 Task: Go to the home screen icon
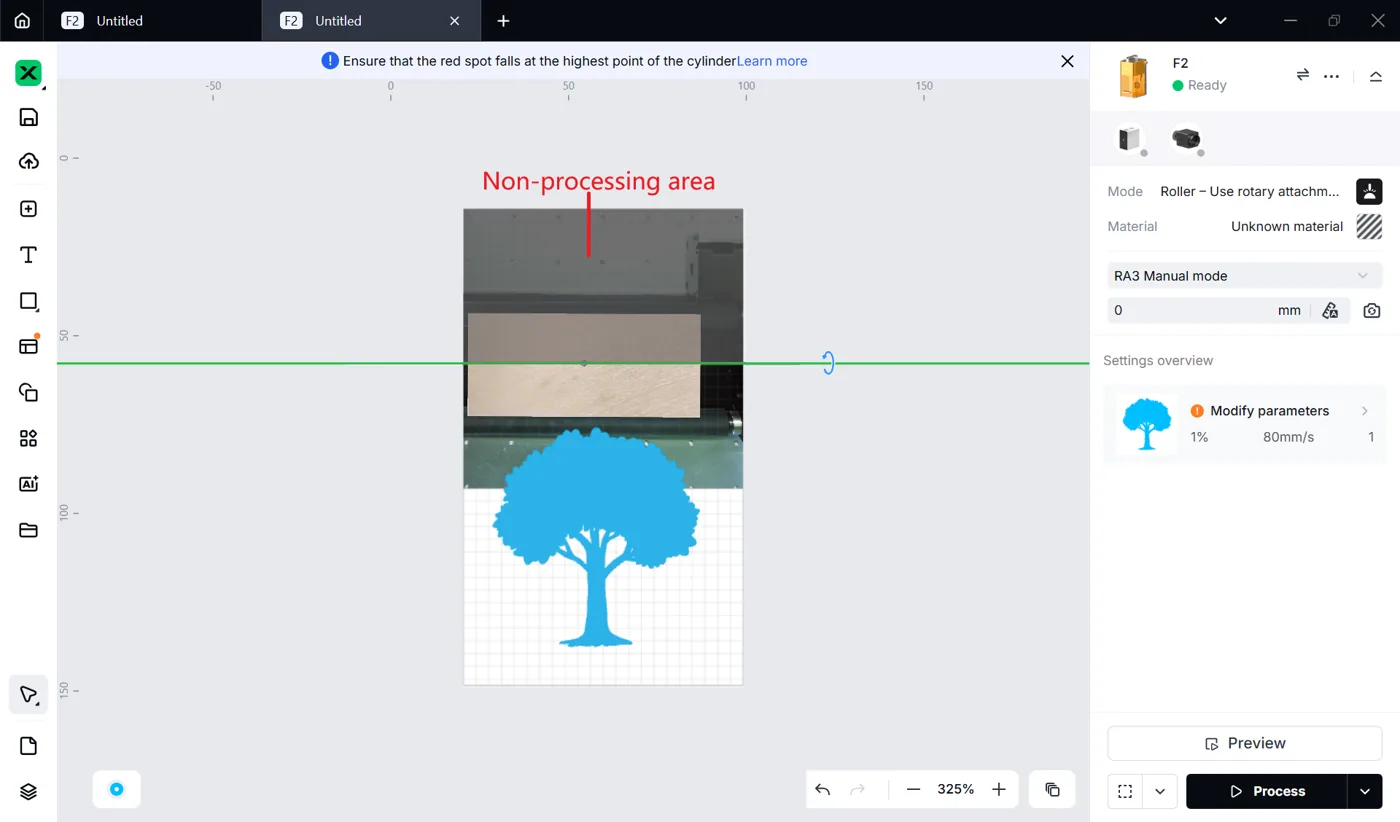(x=22, y=20)
